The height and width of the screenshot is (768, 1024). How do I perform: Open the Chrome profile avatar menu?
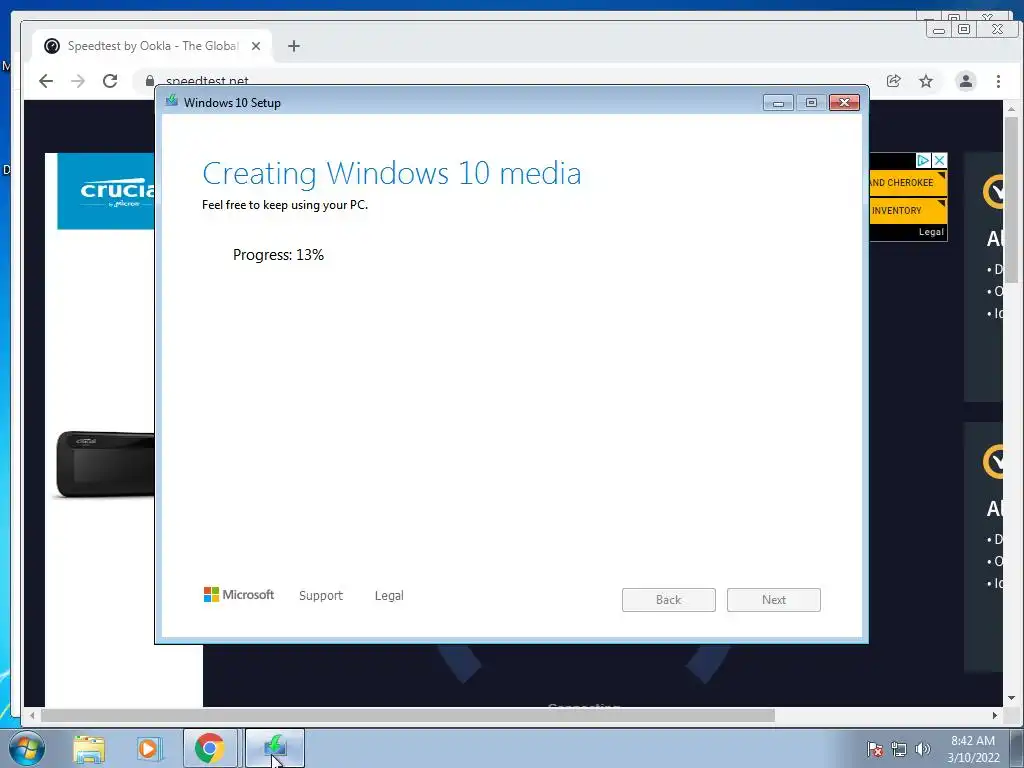point(965,81)
